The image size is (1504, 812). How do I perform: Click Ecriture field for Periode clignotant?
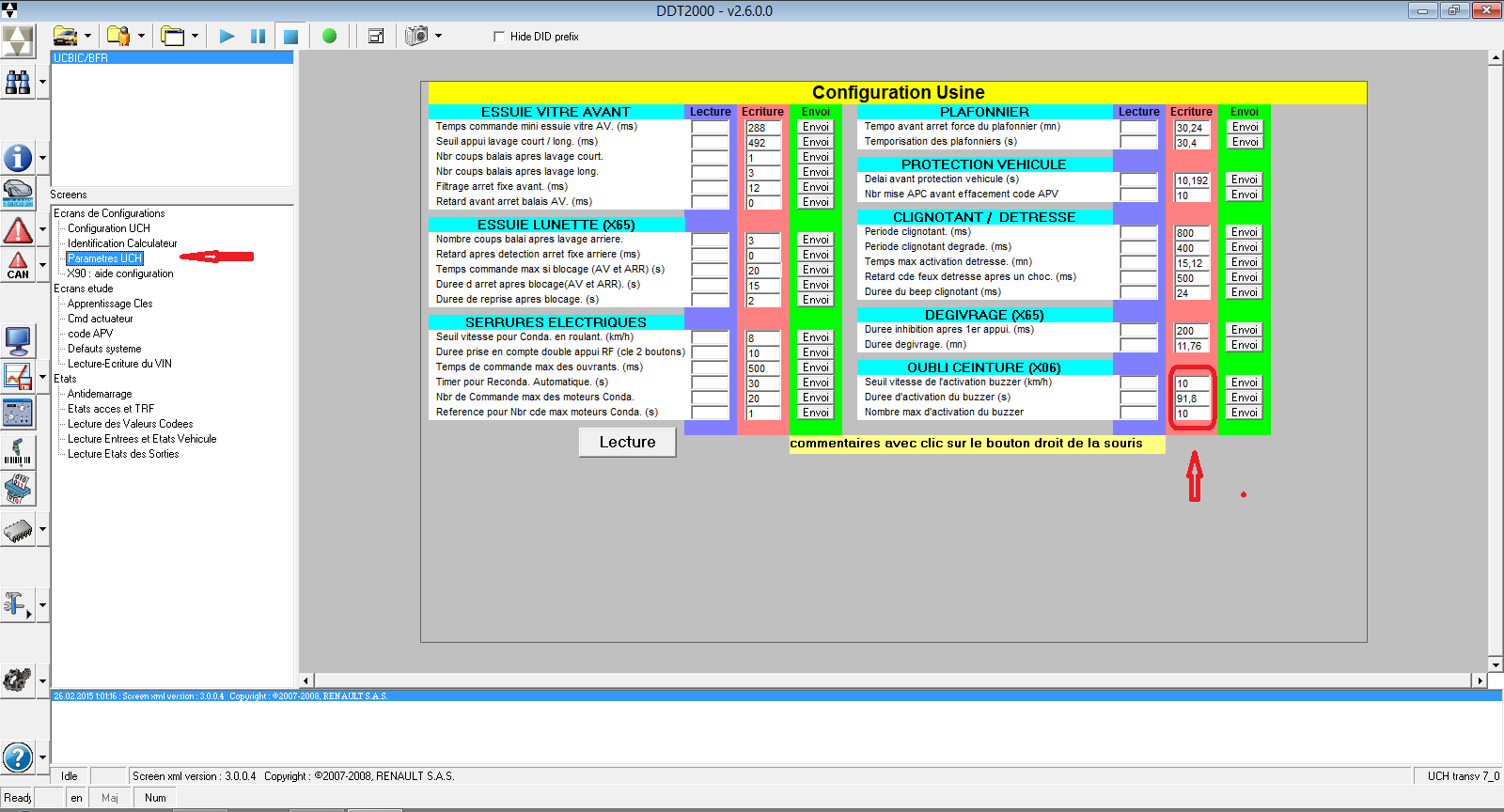click(x=1191, y=233)
